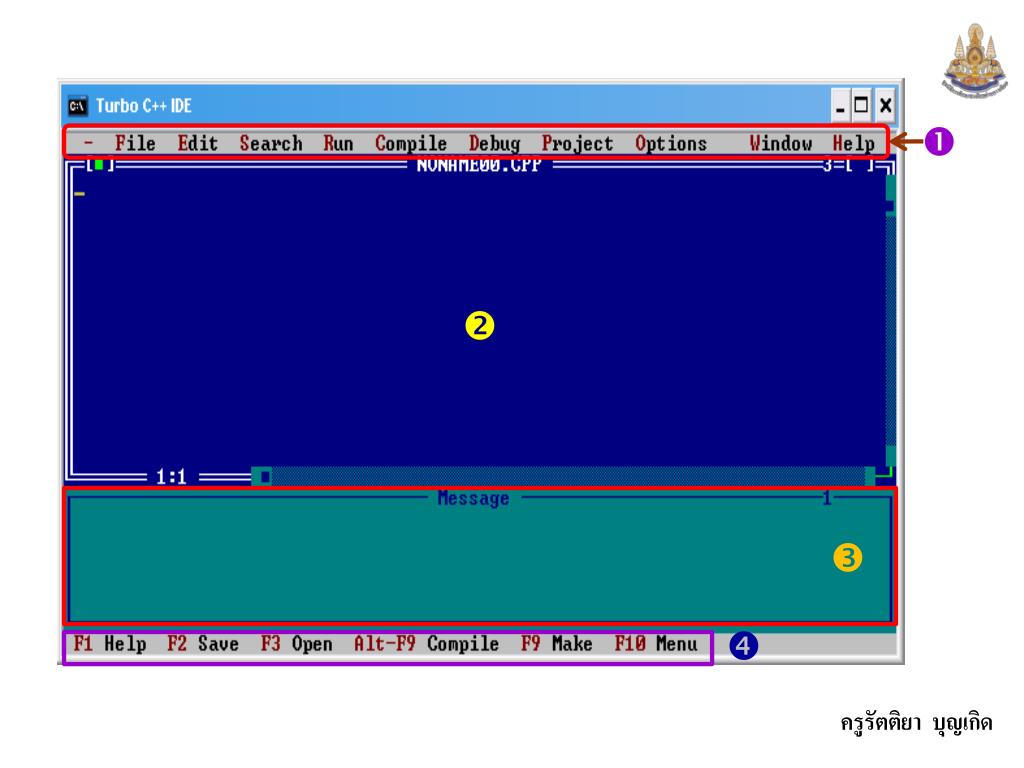This screenshot has height=768, width=1024.
Task: Open the Run menu
Action: [338, 143]
